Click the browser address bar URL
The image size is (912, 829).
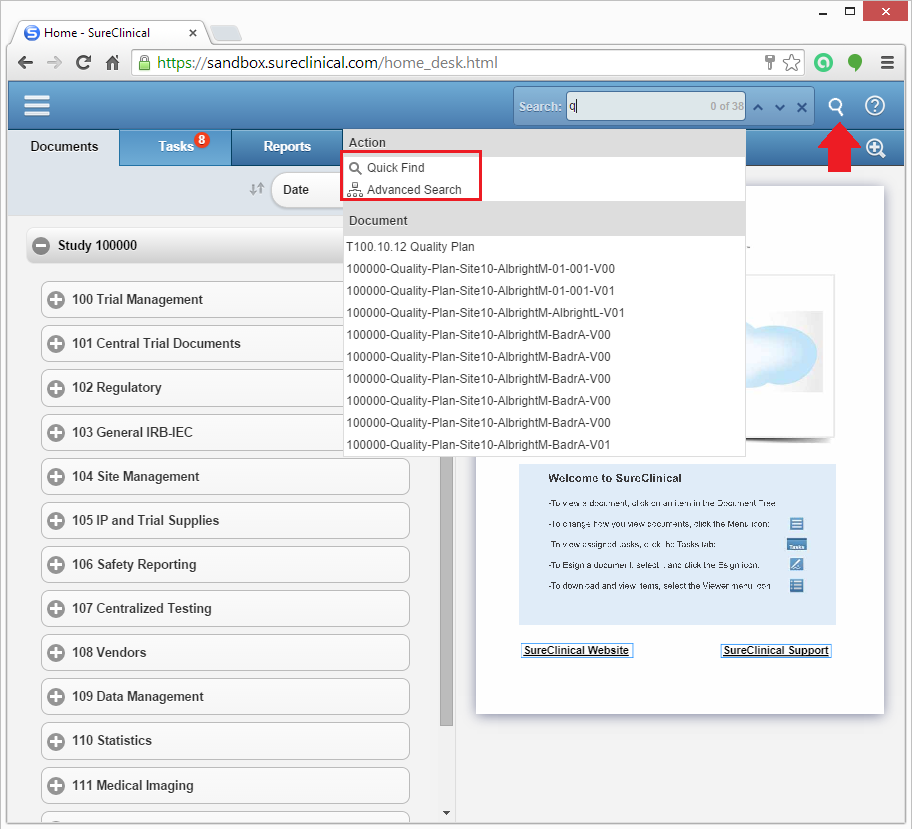tap(327, 63)
